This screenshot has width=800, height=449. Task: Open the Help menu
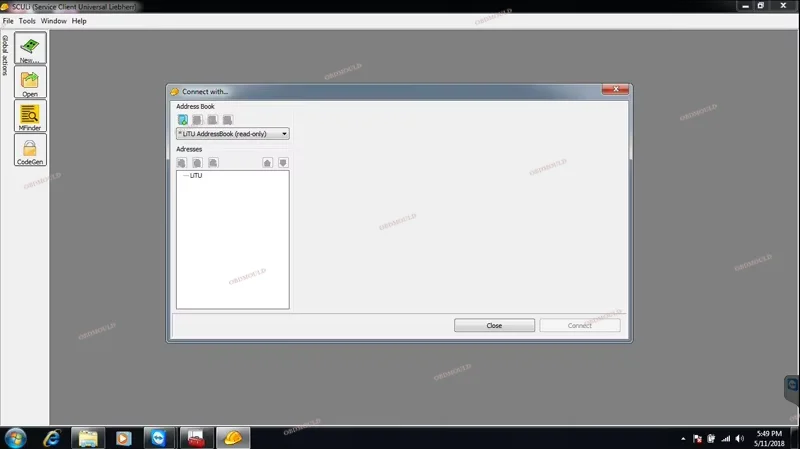pos(79,21)
